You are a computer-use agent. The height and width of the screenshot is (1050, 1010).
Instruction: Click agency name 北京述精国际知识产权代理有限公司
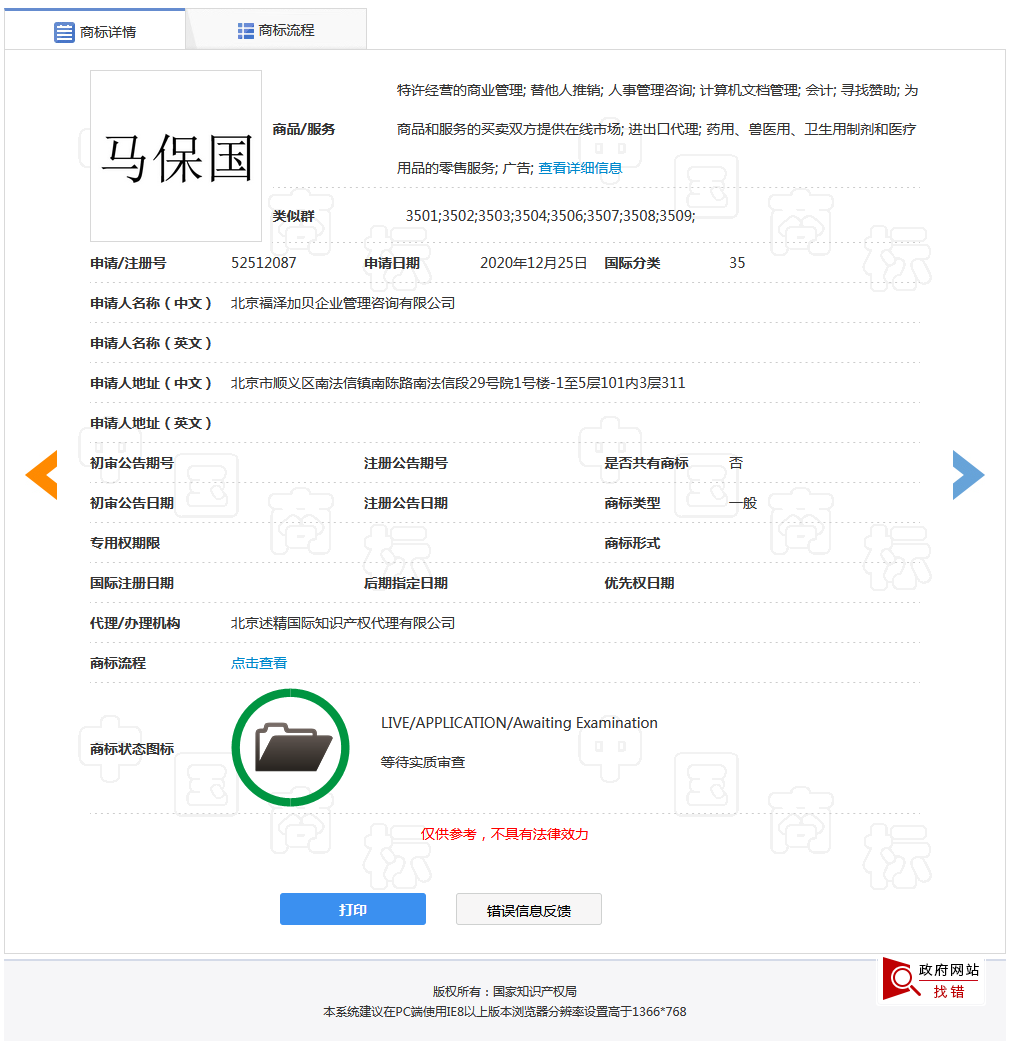point(343,623)
